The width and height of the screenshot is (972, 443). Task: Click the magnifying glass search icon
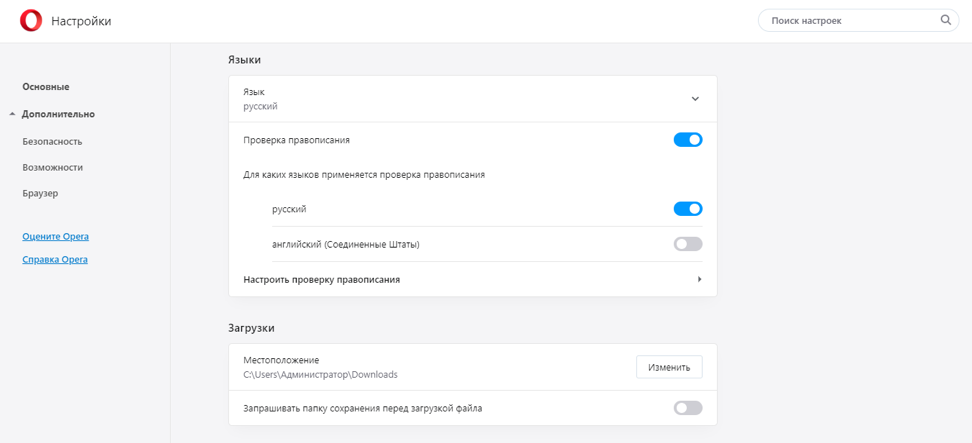pos(946,20)
